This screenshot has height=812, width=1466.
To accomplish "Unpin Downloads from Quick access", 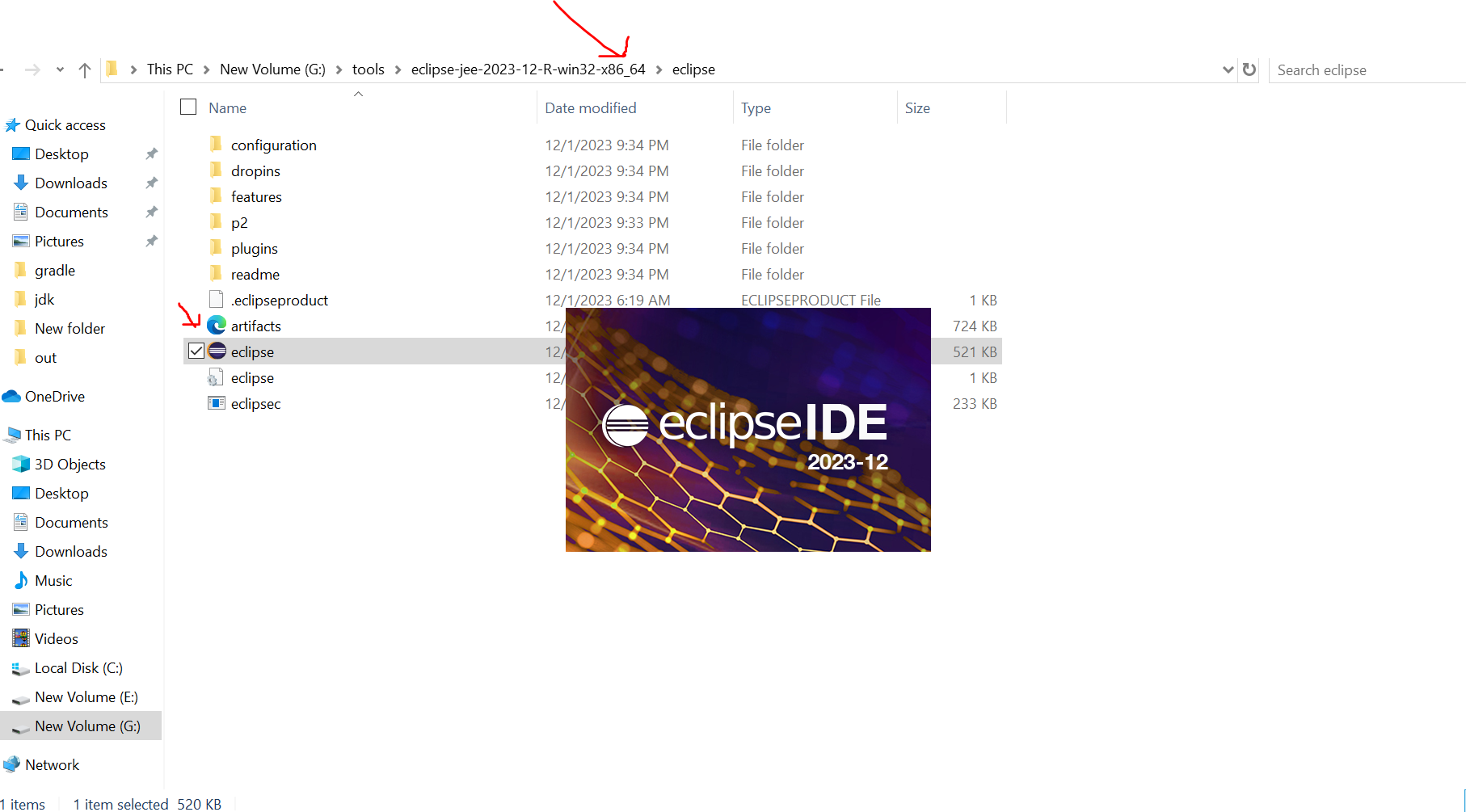I will coord(151,183).
